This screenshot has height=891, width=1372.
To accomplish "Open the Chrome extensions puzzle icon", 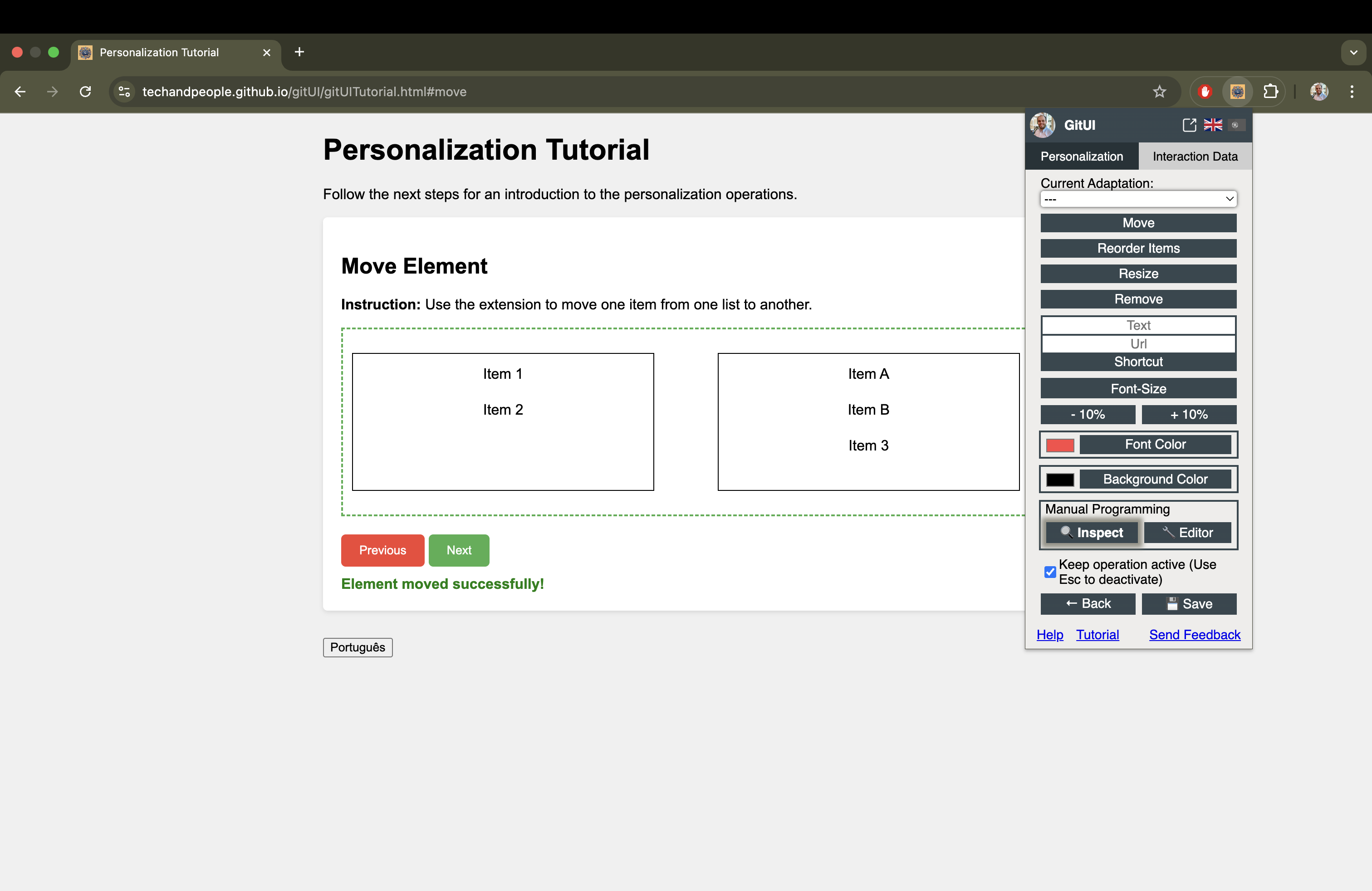I will click(1270, 91).
